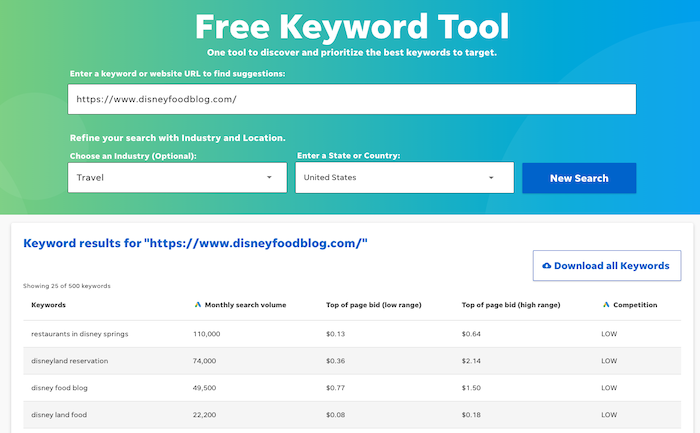
Task: Click the $0.36 low bid value
Action: (335, 361)
